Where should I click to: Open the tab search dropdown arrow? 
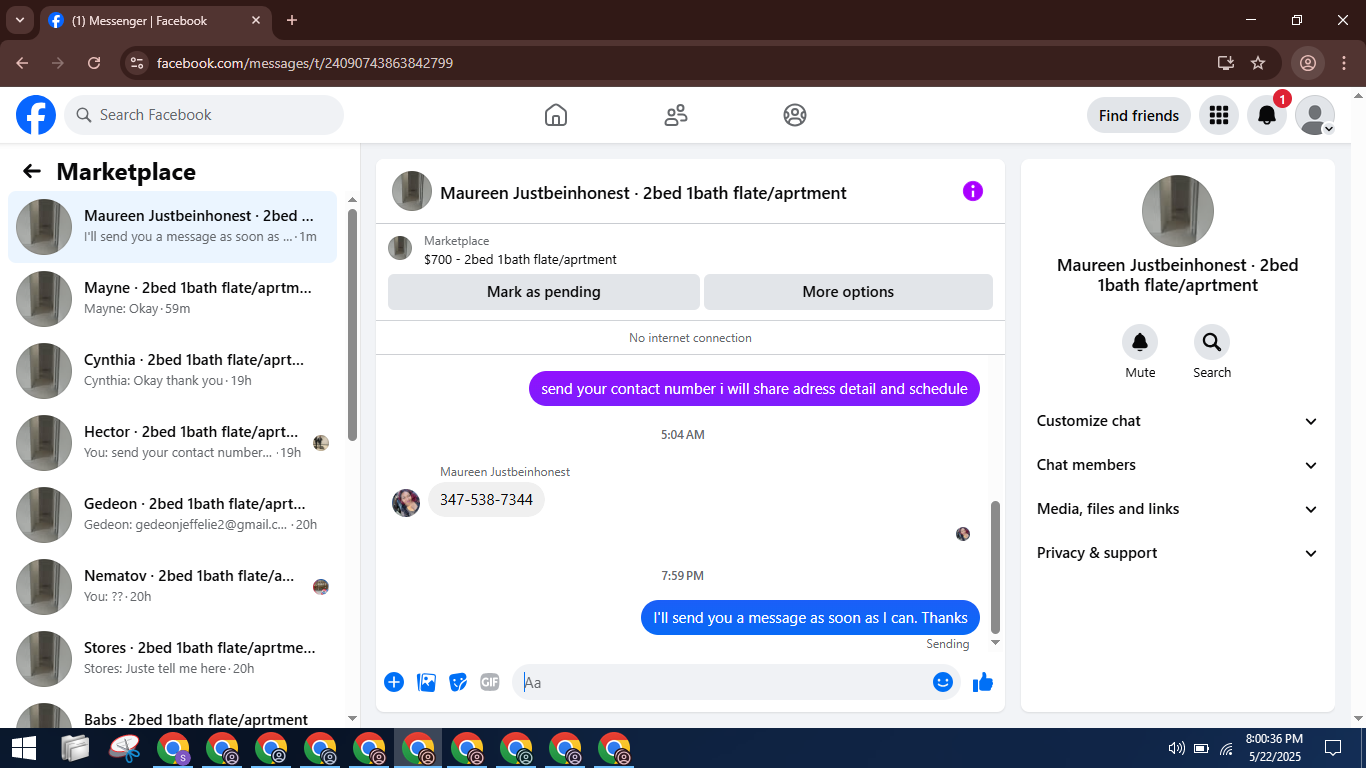pos(19,20)
